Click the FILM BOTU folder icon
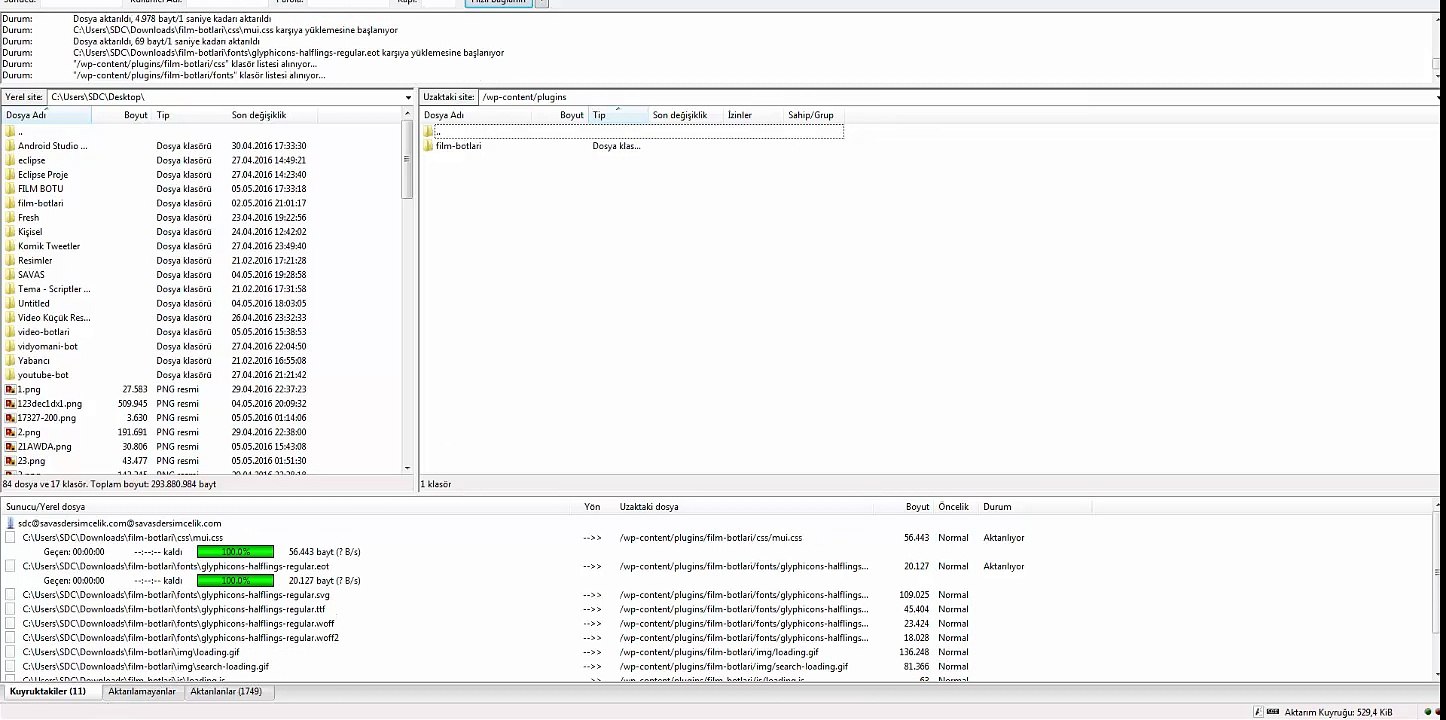Screen dimensions: 1446x720 click(x=10, y=189)
